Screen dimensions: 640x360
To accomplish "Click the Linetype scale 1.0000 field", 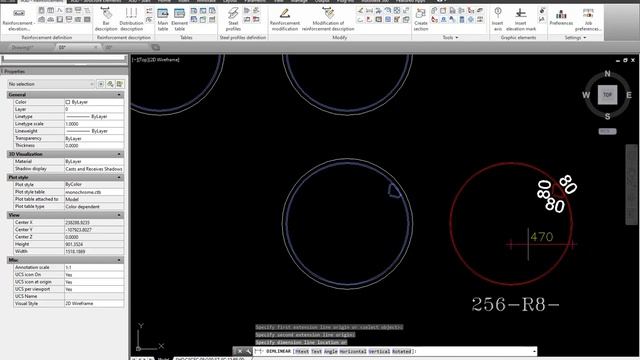I will [x=94, y=124].
